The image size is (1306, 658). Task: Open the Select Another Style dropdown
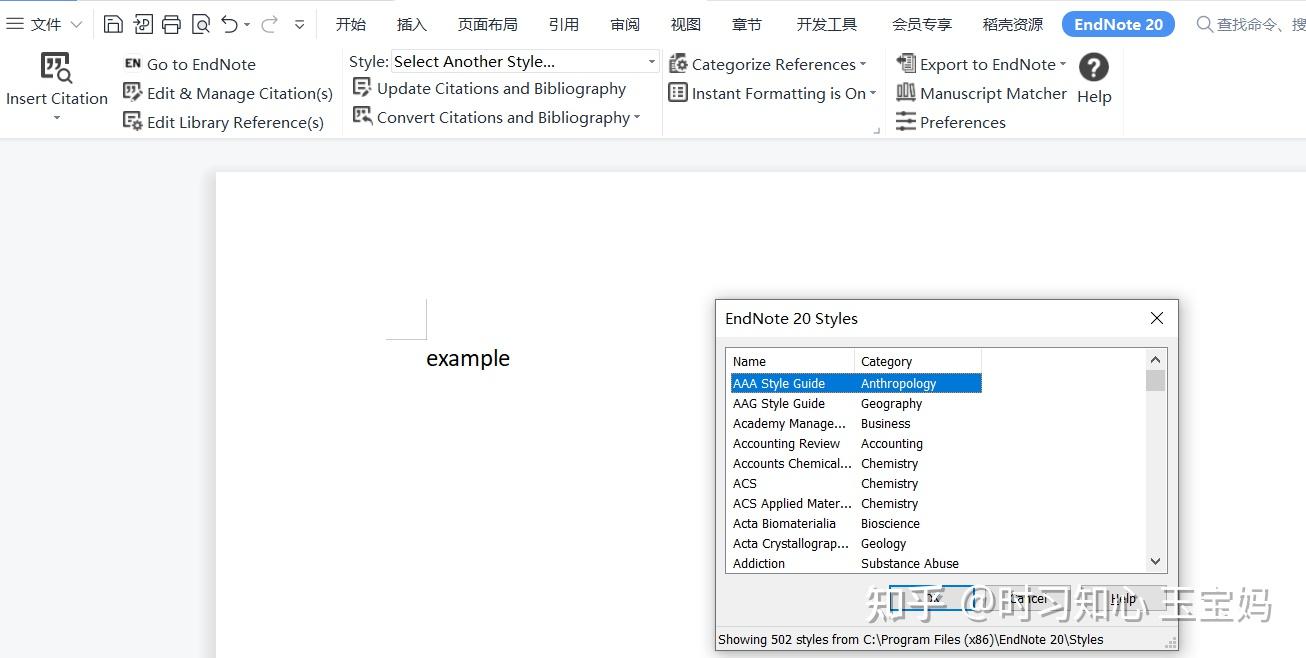click(x=651, y=61)
